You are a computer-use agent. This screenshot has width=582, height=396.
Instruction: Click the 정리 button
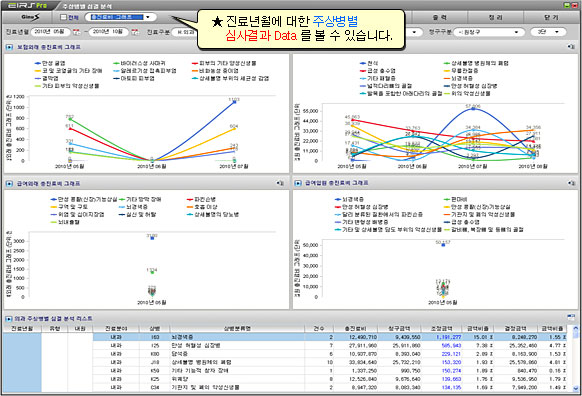(495, 17)
